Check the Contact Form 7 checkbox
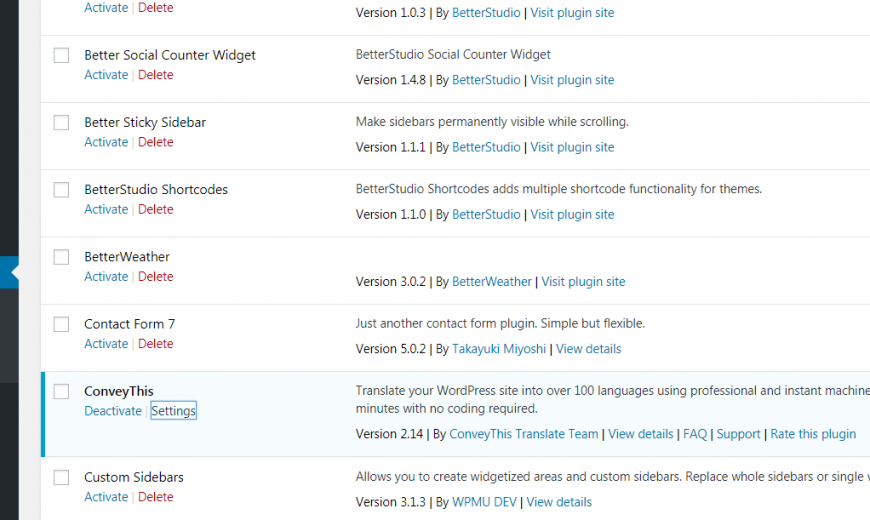 point(61,324)
